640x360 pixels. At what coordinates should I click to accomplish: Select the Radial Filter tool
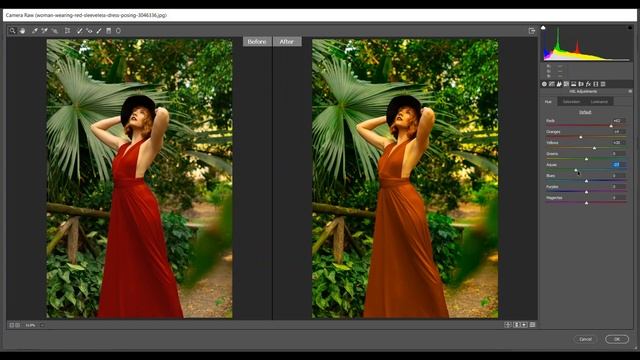click(x=118, y=31)
